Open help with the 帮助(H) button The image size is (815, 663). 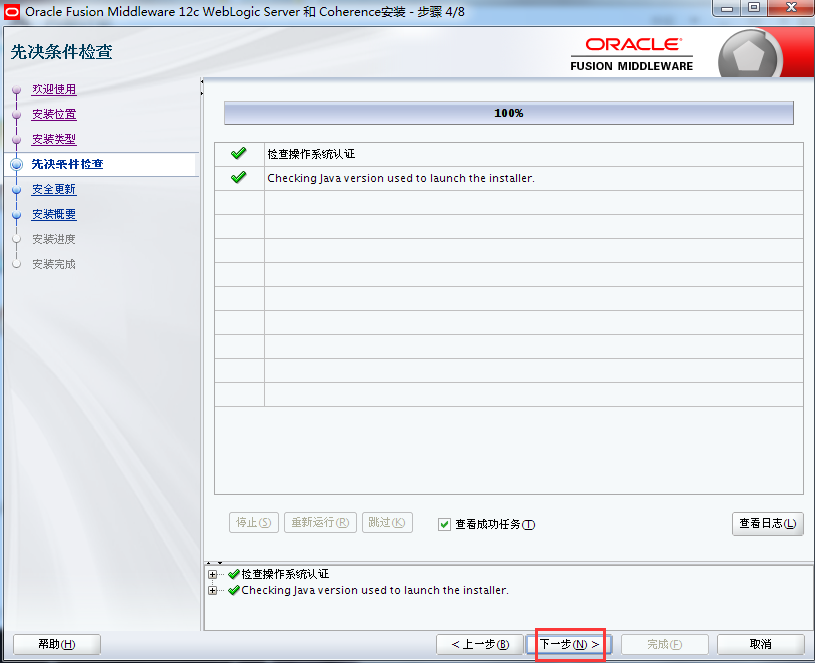click(57, 644)
